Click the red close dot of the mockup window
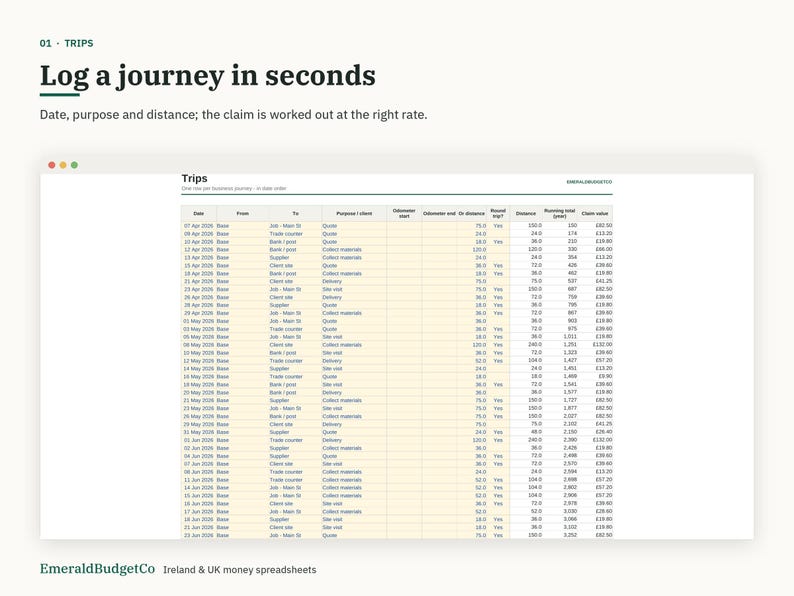 (x=52, y=165)
